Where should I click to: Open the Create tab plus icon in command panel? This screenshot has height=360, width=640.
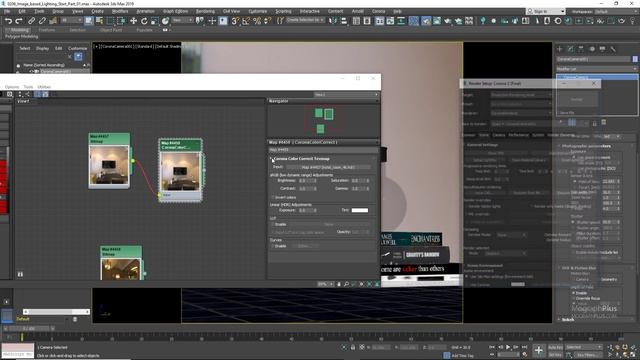tap(560, 49)
